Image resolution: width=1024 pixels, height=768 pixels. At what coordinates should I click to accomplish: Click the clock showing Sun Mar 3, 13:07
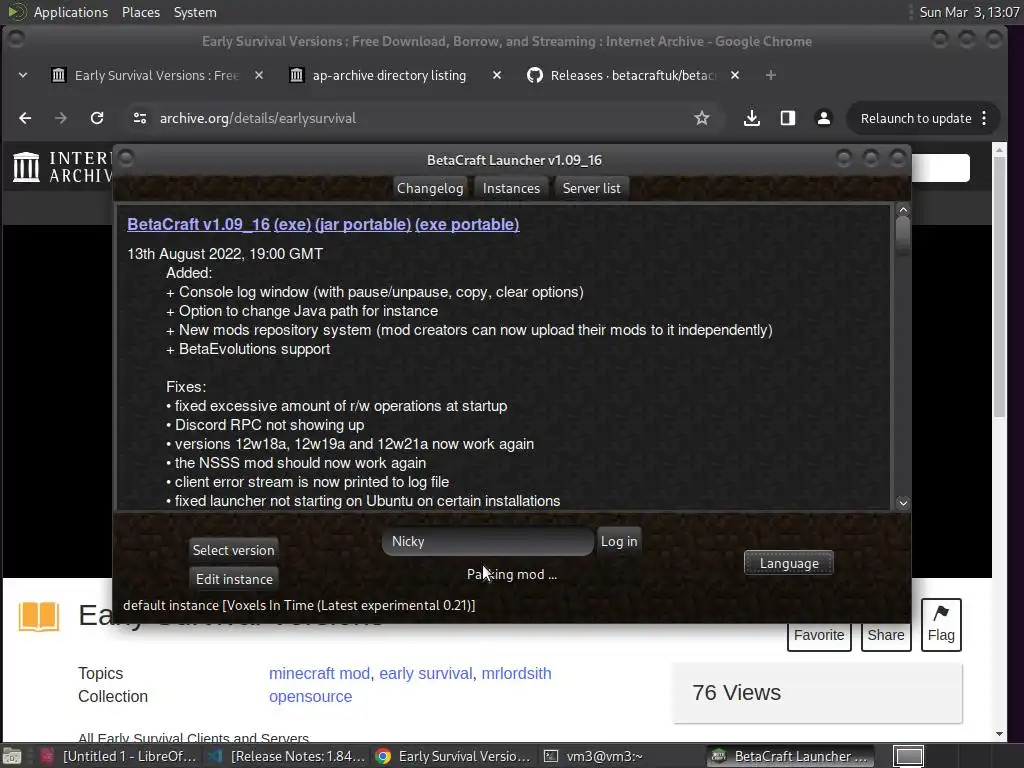(969, 12)
